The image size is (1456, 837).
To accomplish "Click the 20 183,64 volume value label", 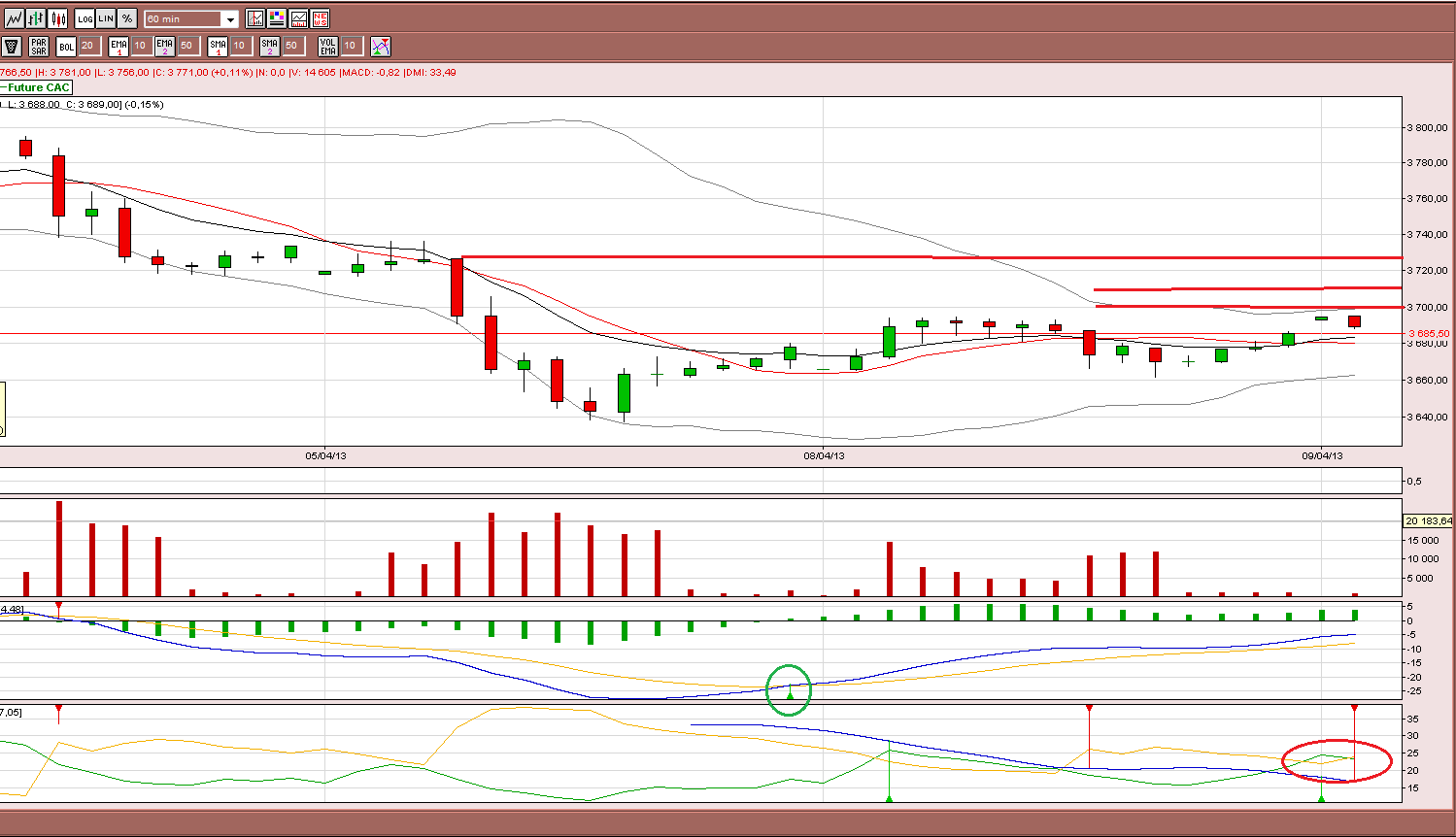I will pos(1429,520).
